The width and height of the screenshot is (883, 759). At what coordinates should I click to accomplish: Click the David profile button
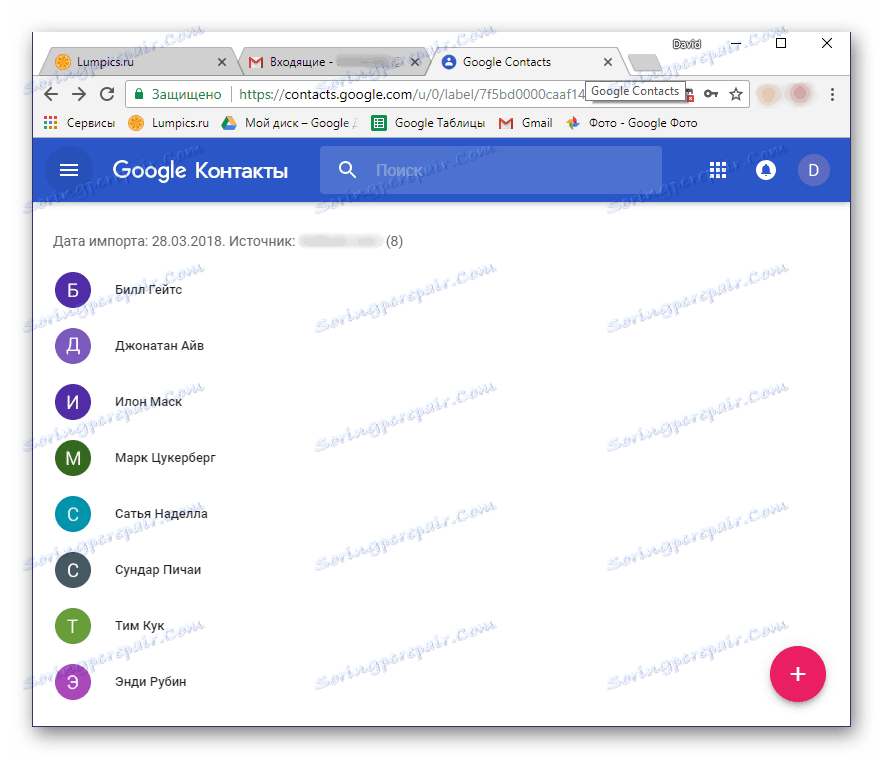pos(686,44)
